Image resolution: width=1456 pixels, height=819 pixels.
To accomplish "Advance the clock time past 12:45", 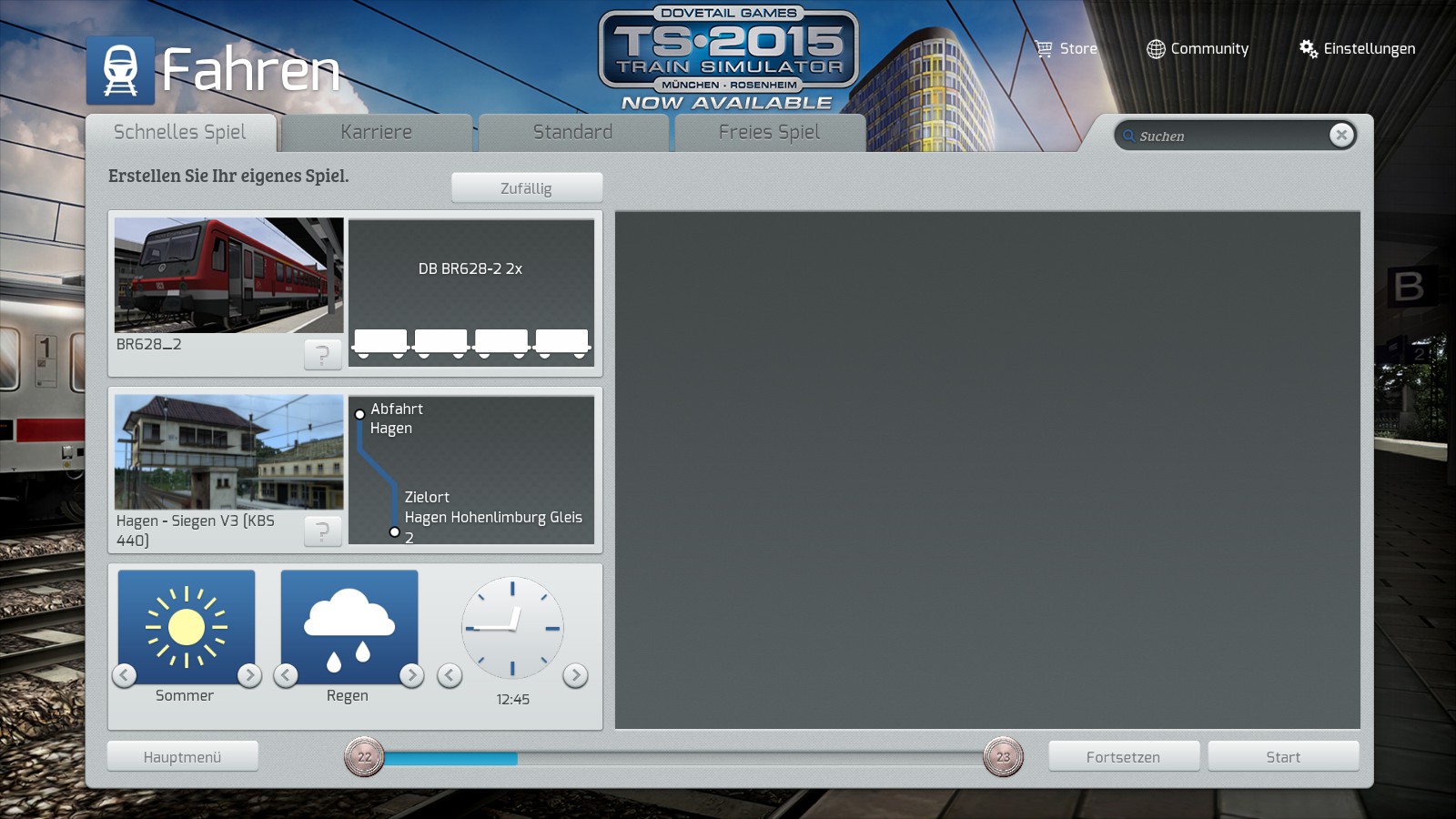I will click(x=574, y=675).
